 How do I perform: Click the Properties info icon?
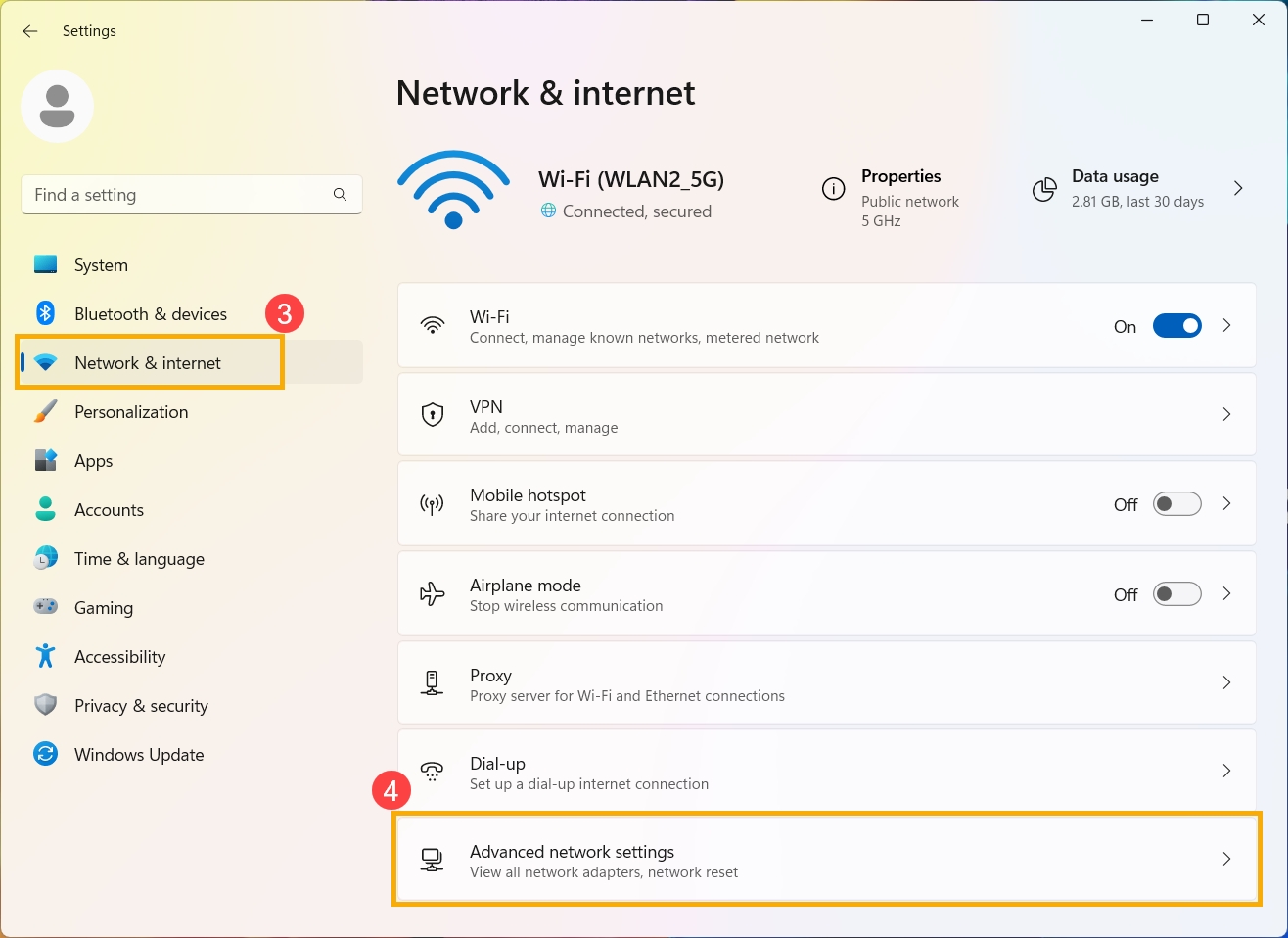pyautogui.click(x=833, y=189)
